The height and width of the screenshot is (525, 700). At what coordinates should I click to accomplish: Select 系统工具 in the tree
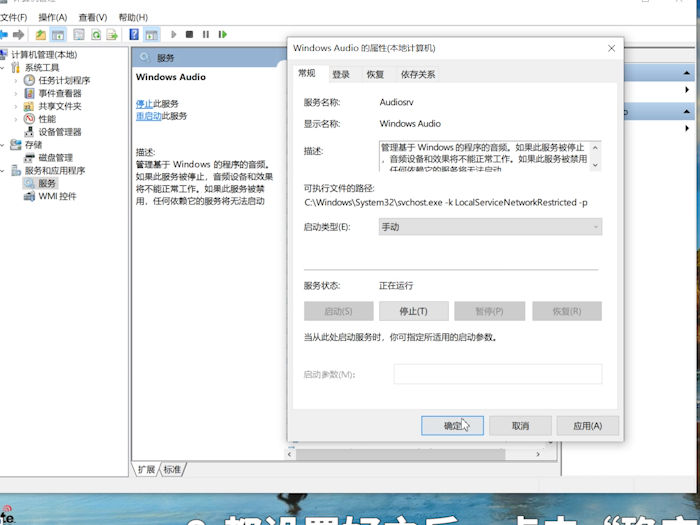point(42,67)
